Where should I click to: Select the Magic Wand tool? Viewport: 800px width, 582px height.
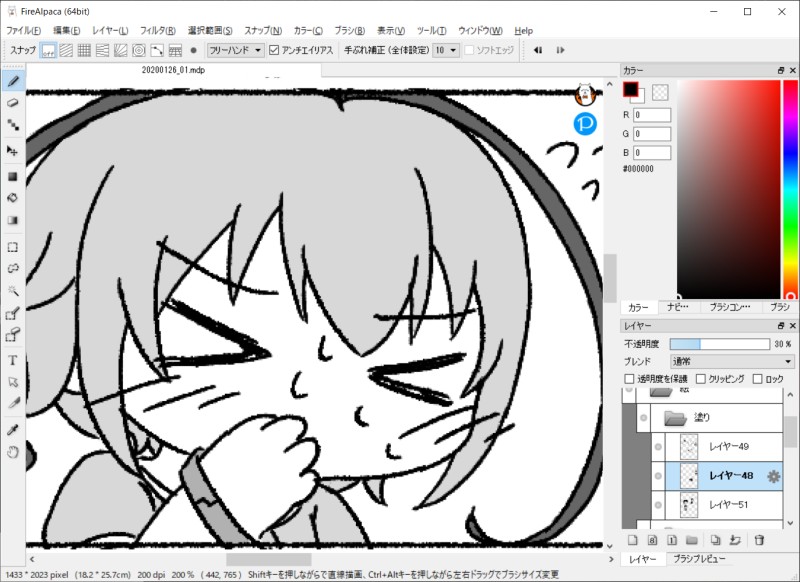click(x=13, y=290)
